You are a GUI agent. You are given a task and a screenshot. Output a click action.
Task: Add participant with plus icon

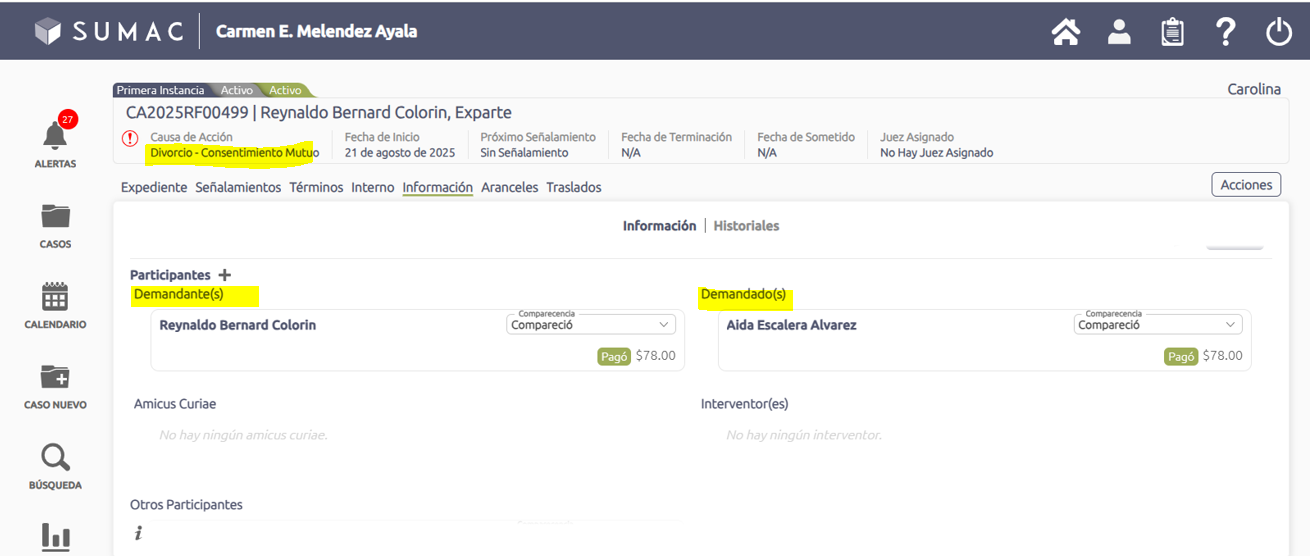click(224, 275)
